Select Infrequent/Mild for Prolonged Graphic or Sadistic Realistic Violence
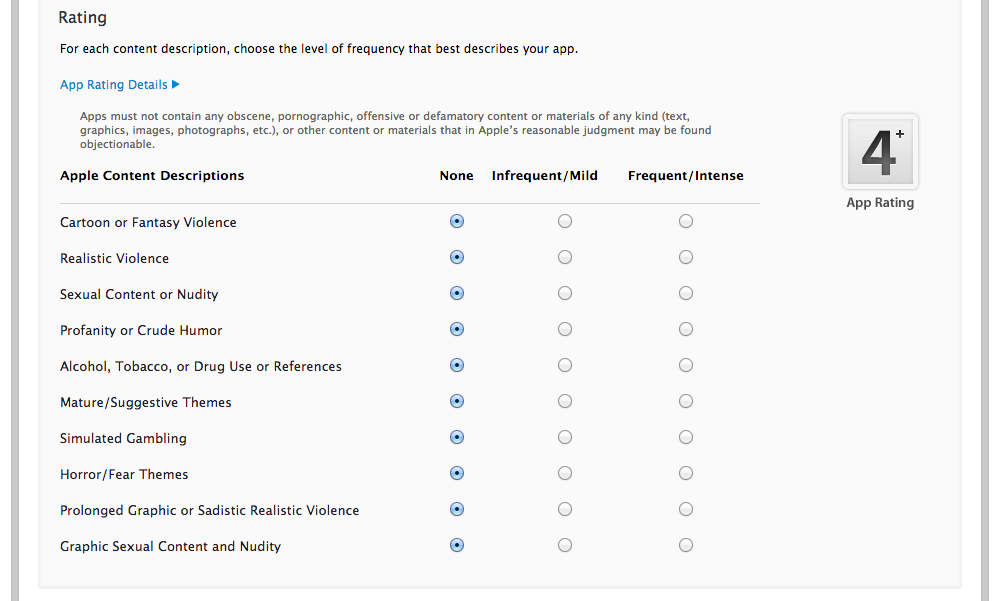 tap(565, 509)
